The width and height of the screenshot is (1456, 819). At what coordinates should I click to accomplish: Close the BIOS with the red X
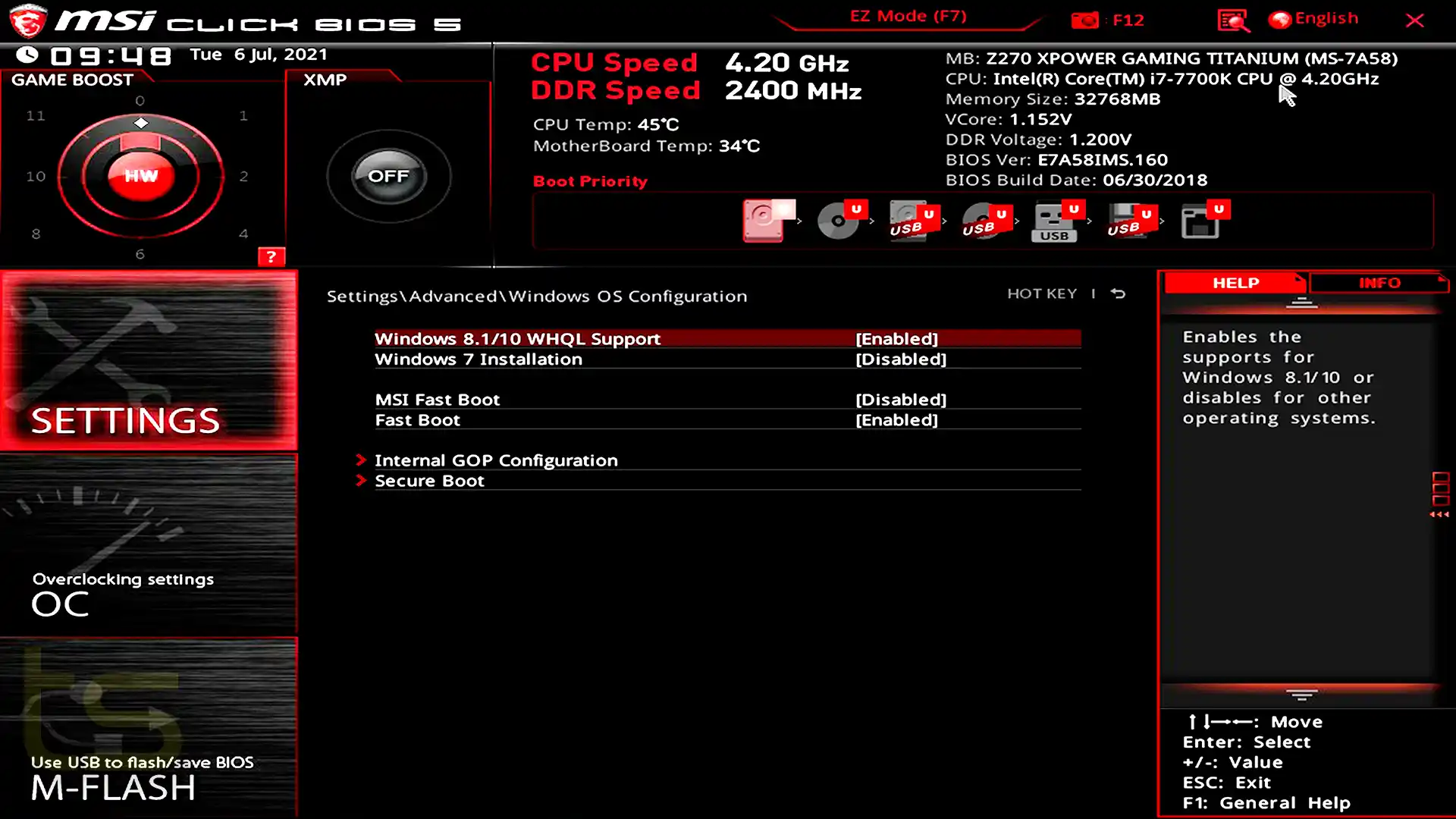1414,20
